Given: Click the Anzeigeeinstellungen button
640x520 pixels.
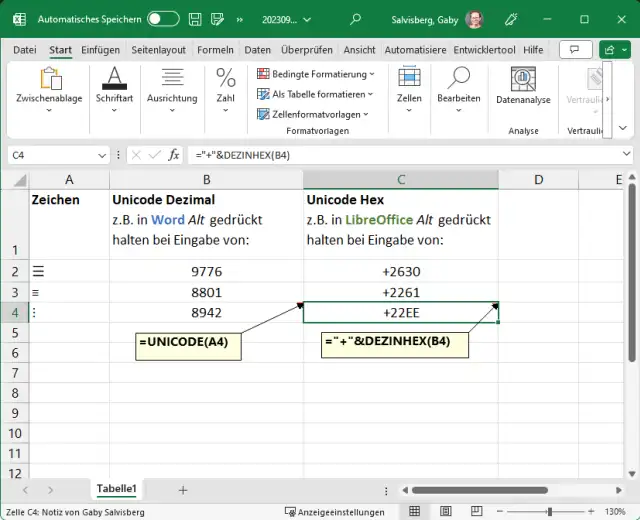Looking at the screenshot, I should tap(336, 512).
